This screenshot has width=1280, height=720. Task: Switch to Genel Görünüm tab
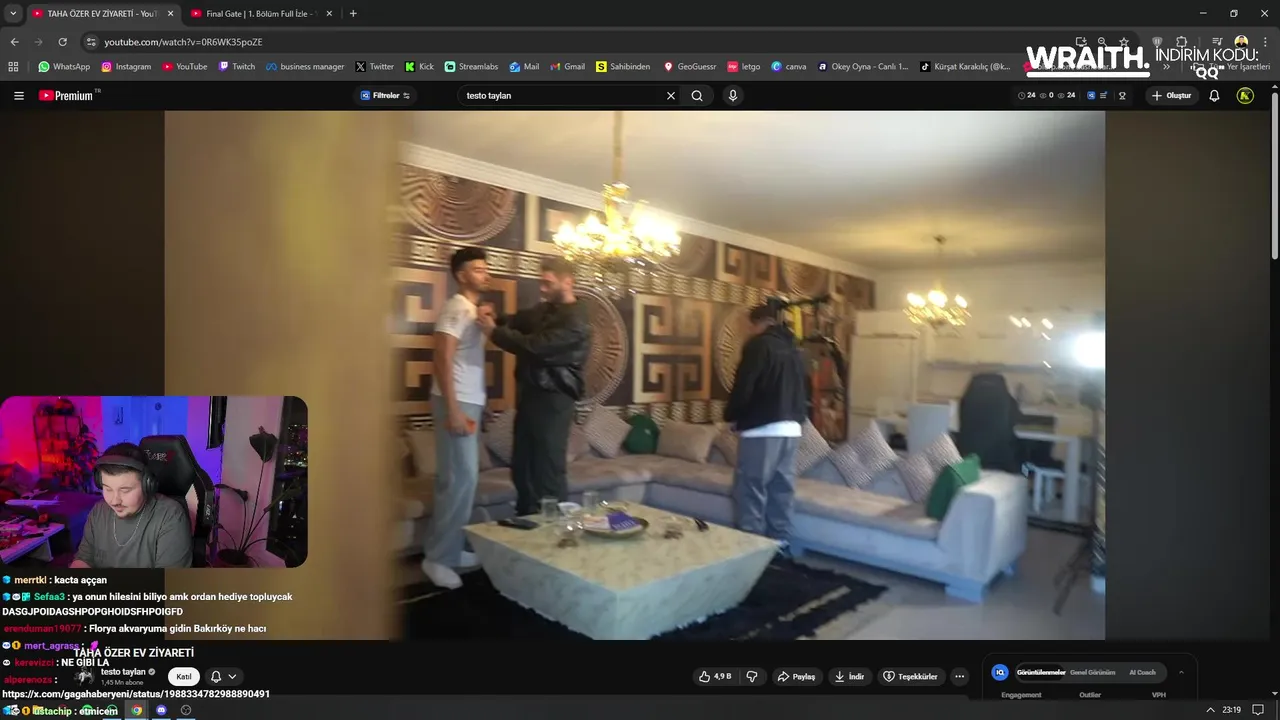point(1092,672)
